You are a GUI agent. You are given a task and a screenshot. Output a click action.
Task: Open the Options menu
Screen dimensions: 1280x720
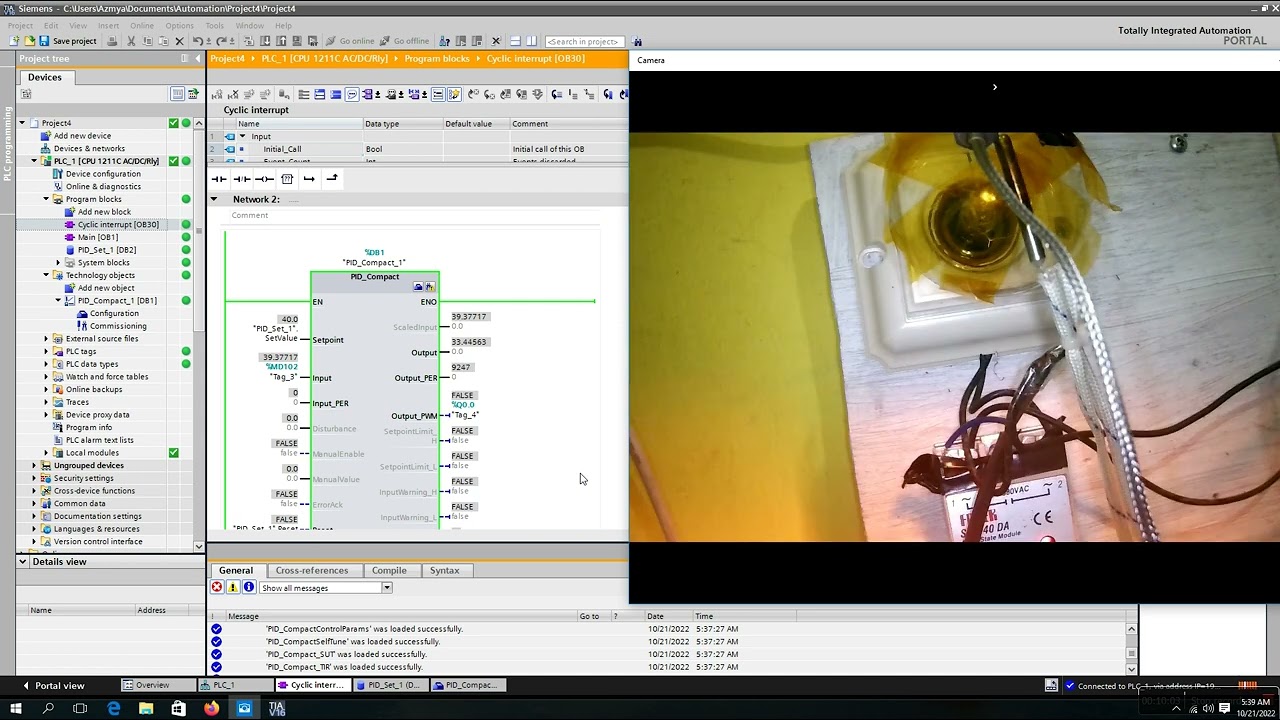point(180,25)
